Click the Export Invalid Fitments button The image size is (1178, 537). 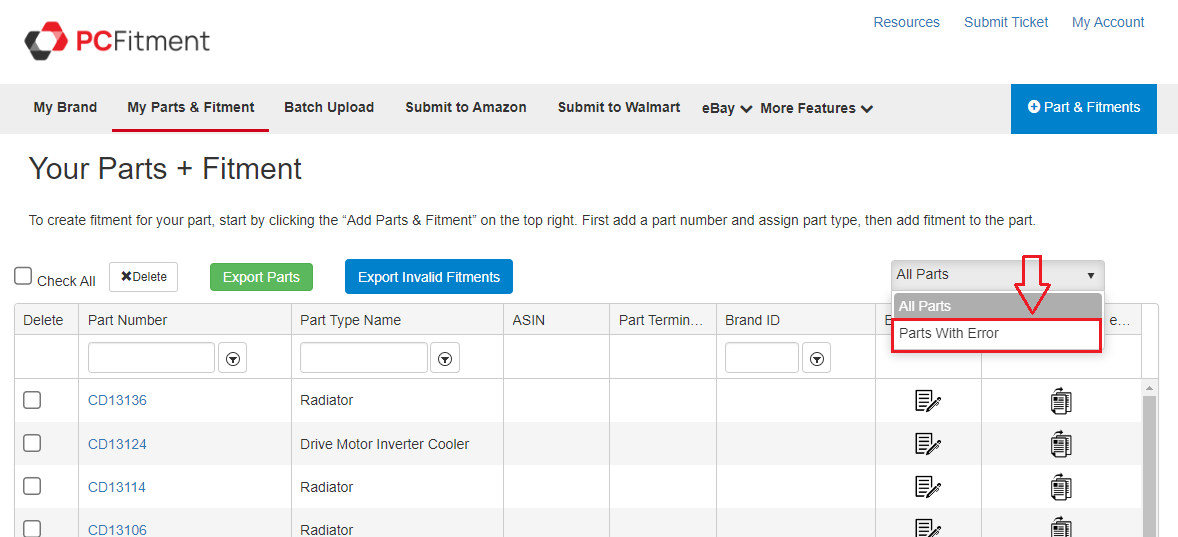point(428,277)
